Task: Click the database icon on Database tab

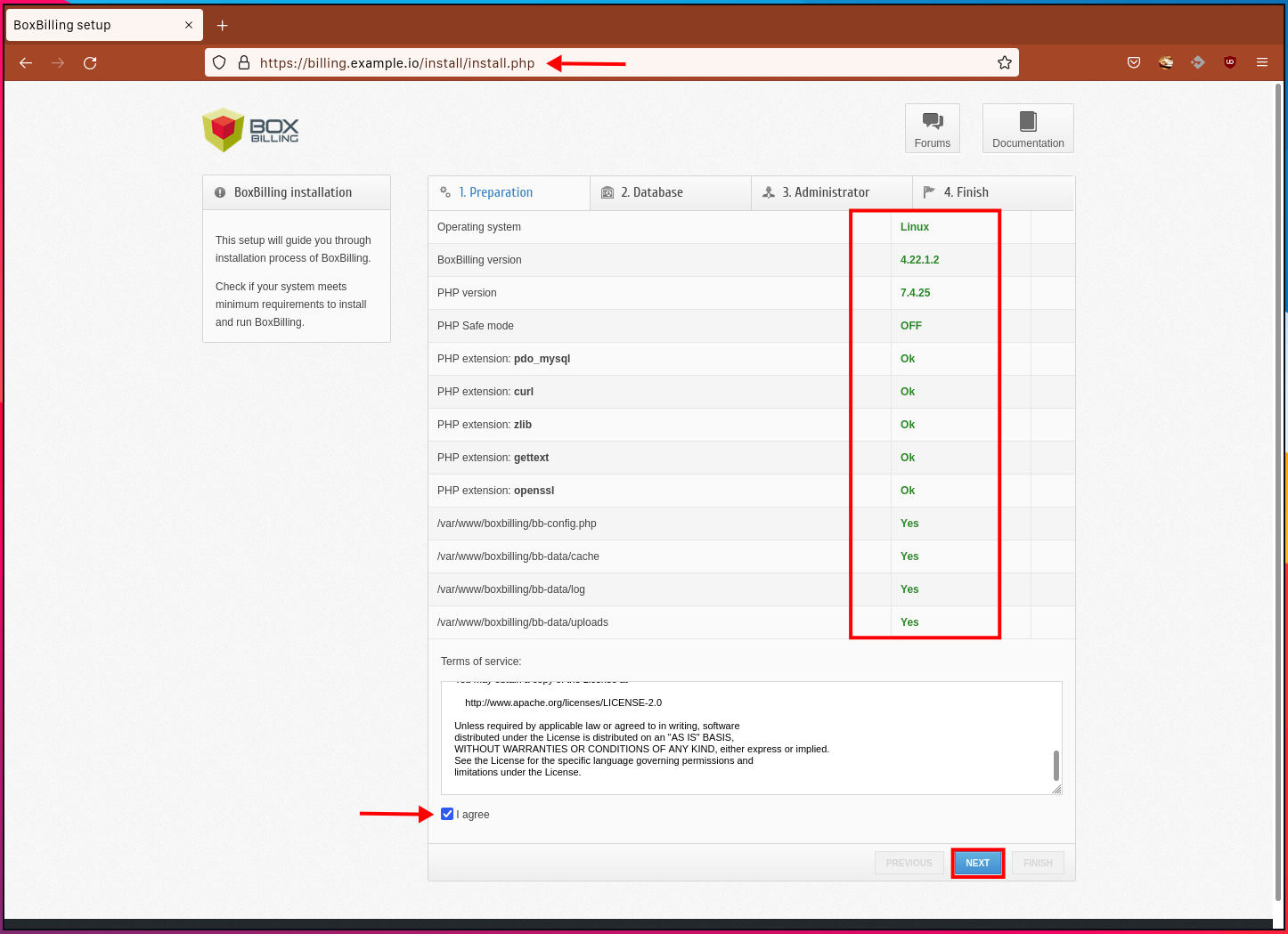Action: [607, 192]
